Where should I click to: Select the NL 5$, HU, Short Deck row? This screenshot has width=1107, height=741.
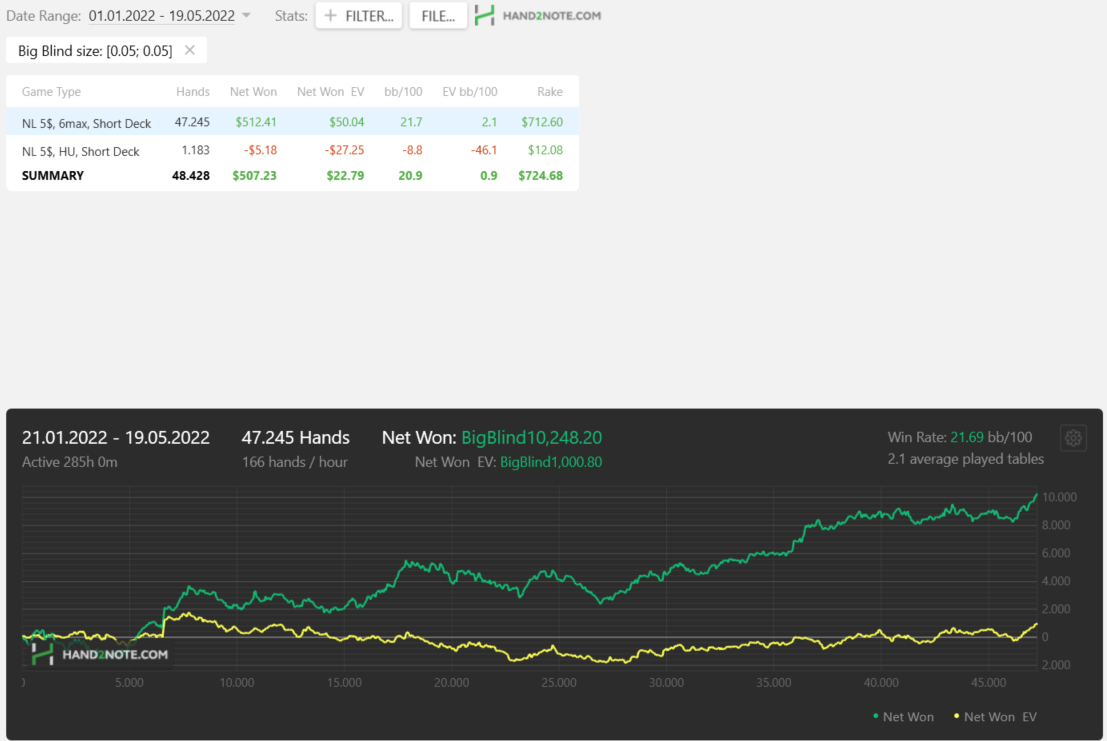(x=292, y=150)
